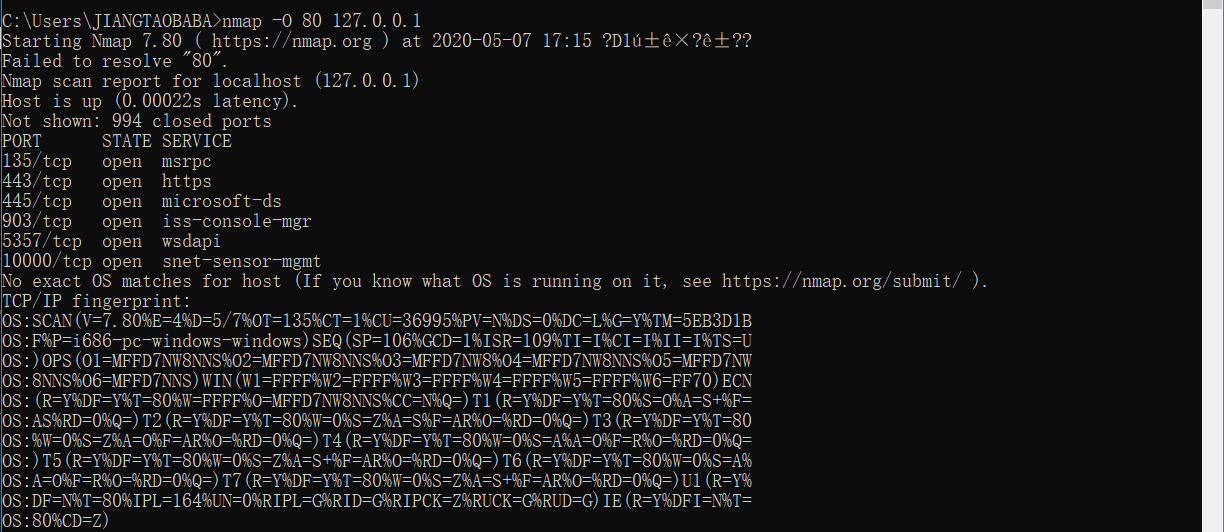Click the vertical scrollbar track
The image size is (1224, 532).
click(1214, 266)
